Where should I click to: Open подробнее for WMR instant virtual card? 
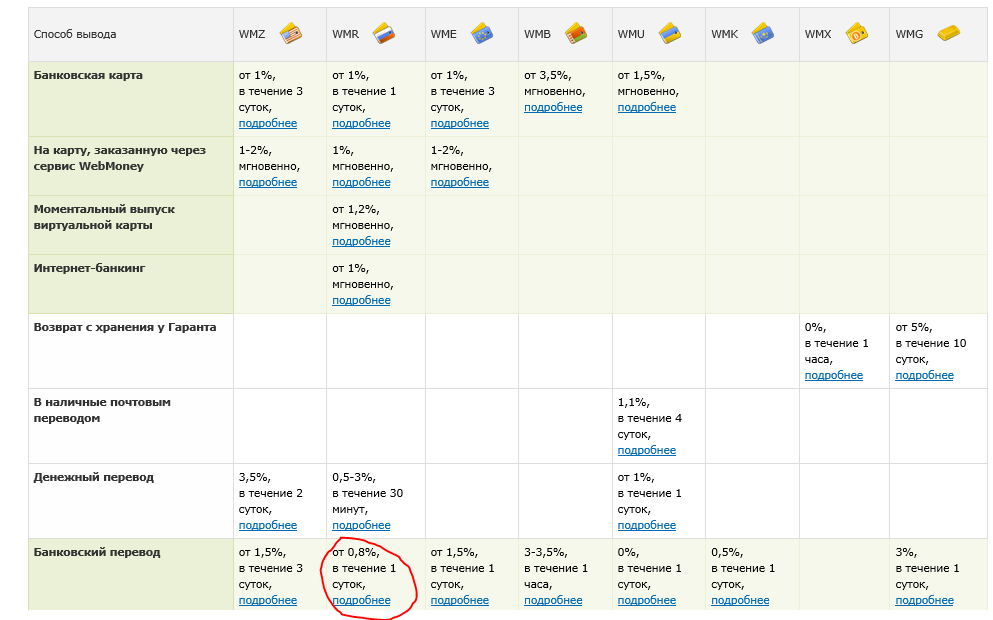361,241
